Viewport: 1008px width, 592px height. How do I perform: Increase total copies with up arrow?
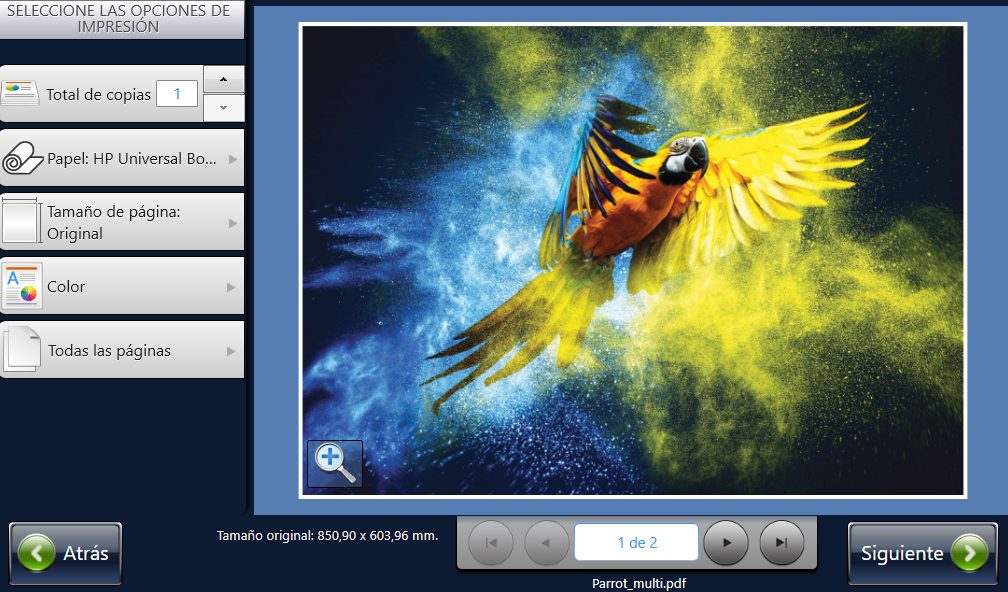click(224, 79)
